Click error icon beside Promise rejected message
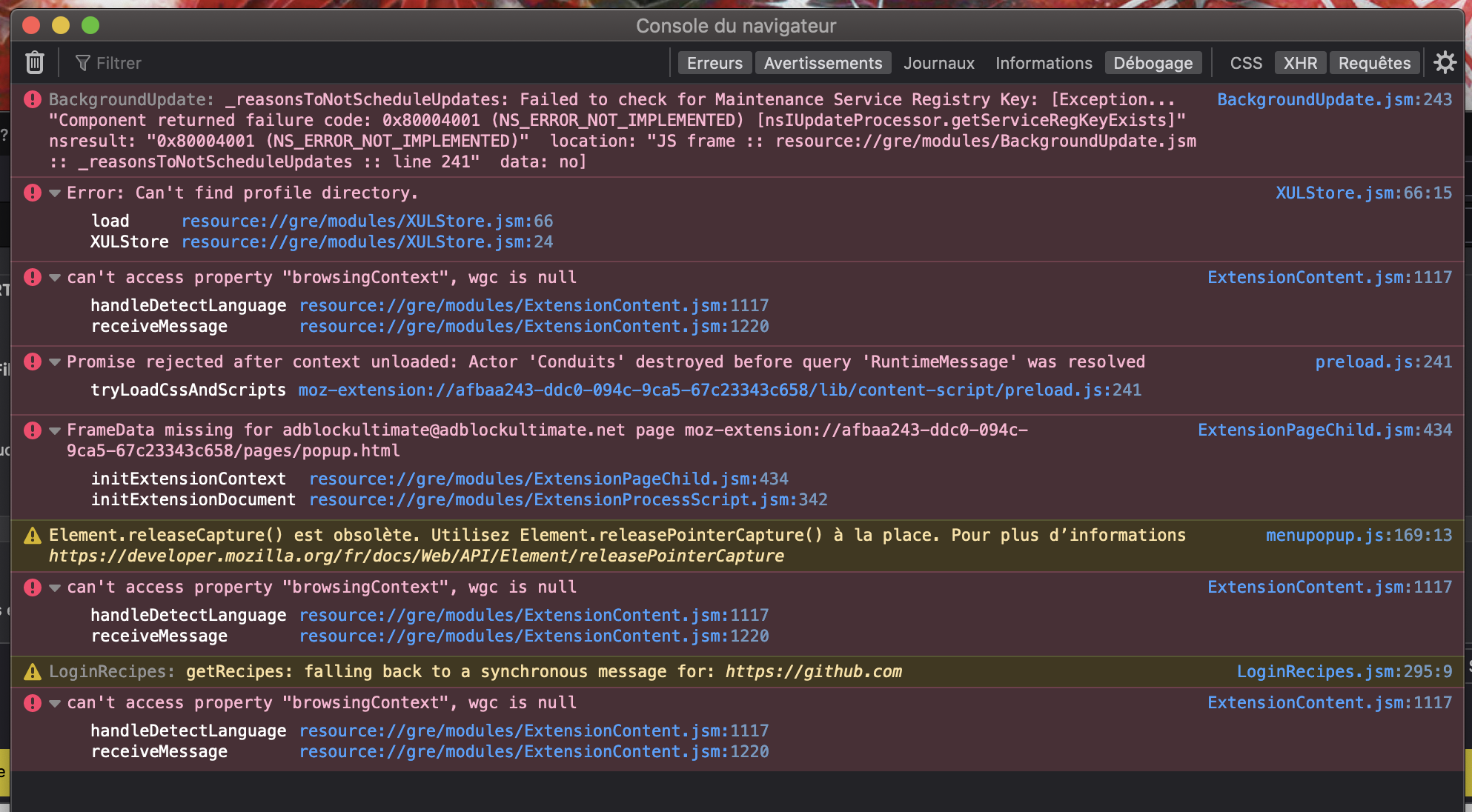The height and width of the screenshot is (812, 1472). click(33, 362)
